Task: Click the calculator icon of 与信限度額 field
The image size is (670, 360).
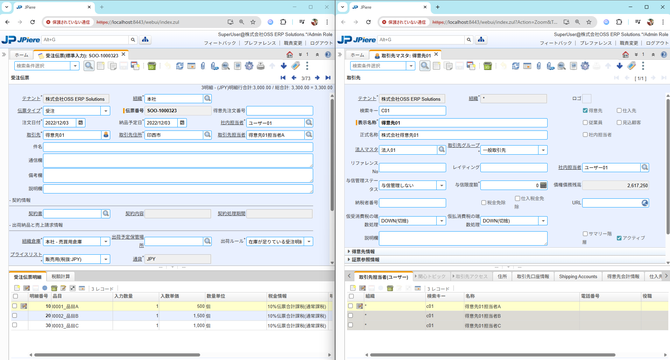Action: (543, 185)
